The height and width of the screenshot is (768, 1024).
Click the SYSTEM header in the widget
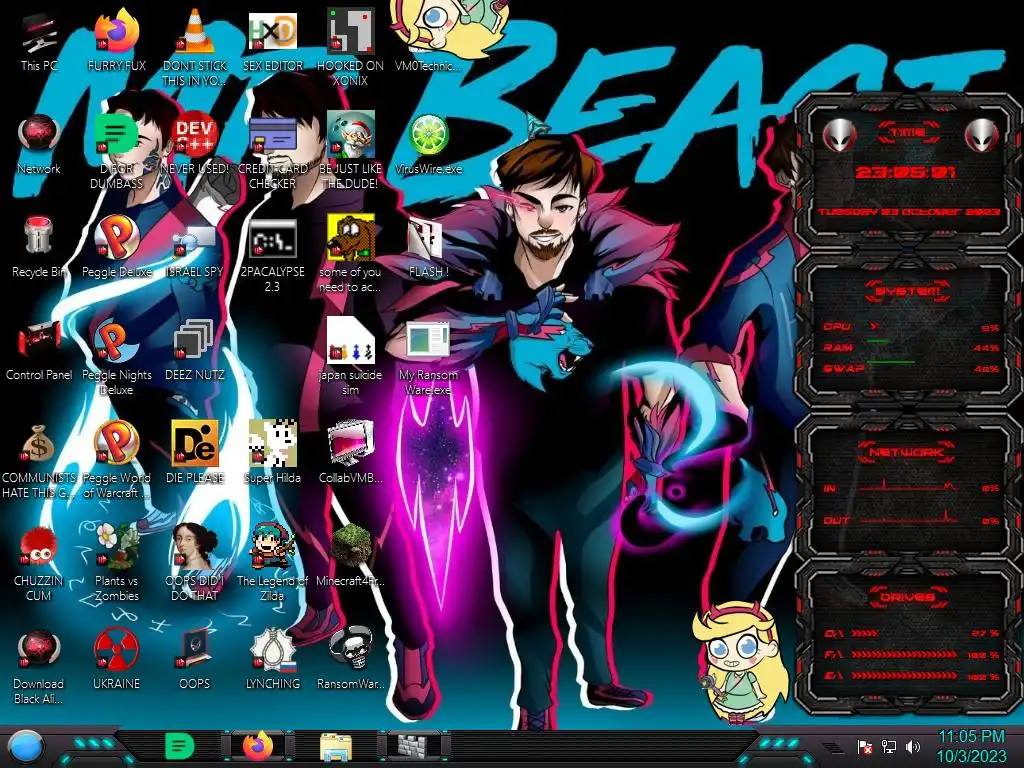(907, 291)
